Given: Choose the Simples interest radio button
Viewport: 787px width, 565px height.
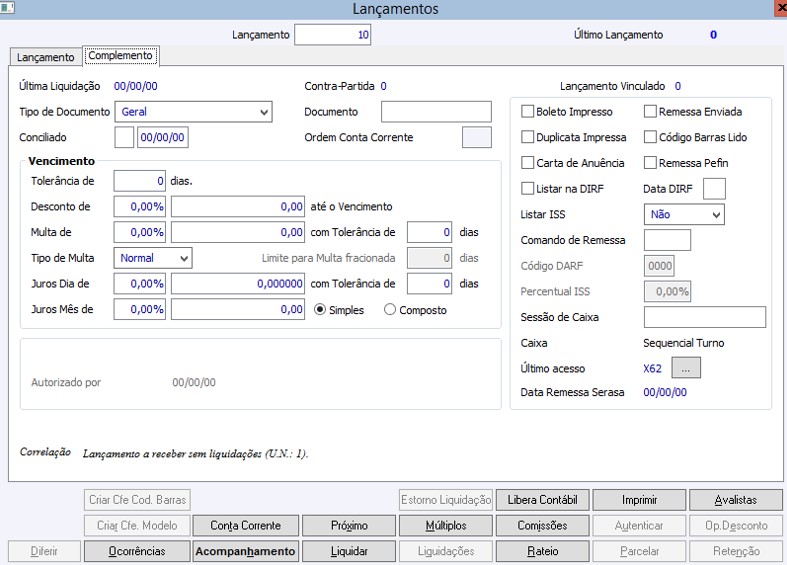Looking at the screenshot, I should click(x=320, y=310).
